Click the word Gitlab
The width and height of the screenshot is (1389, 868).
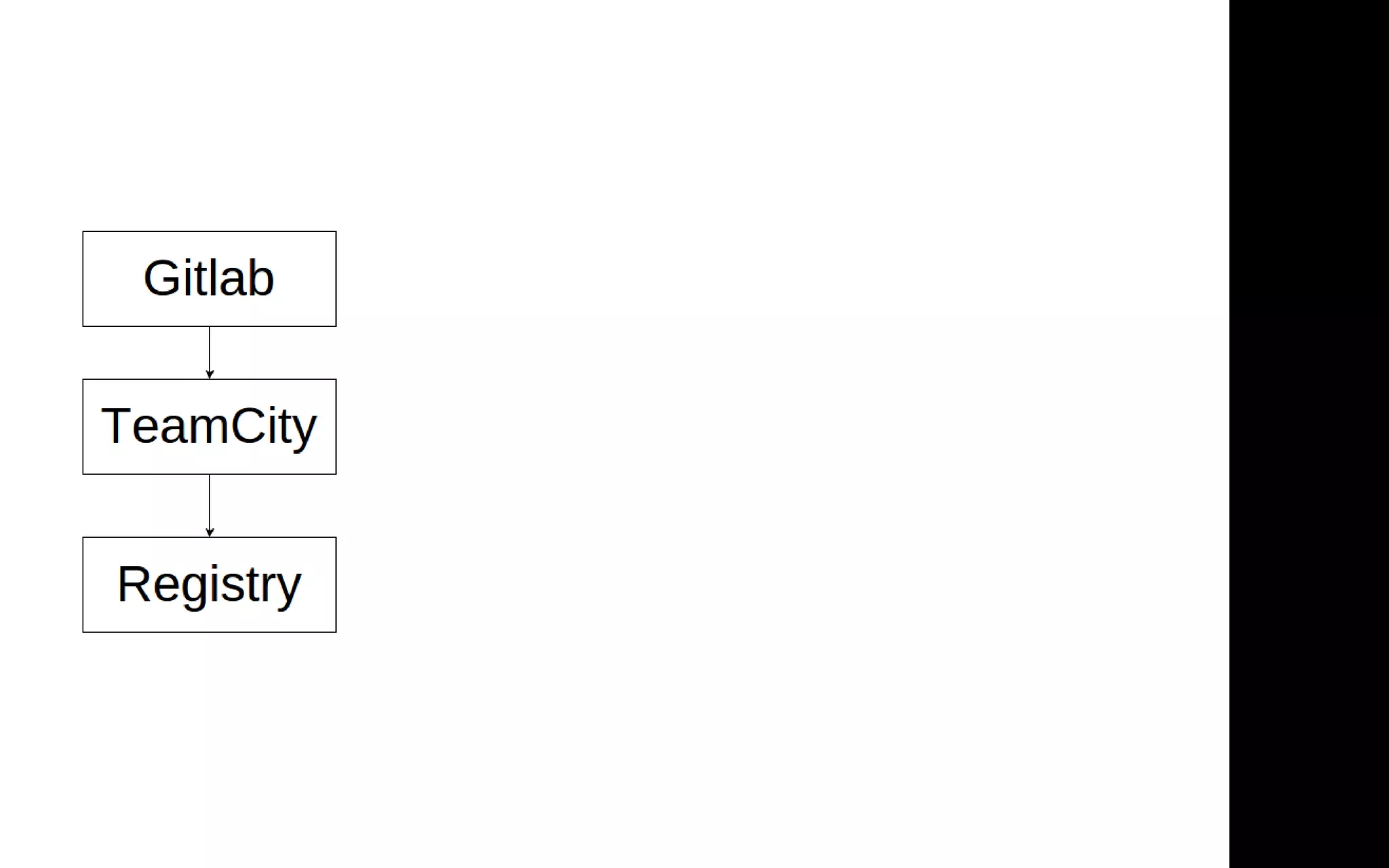pos(209,278)
